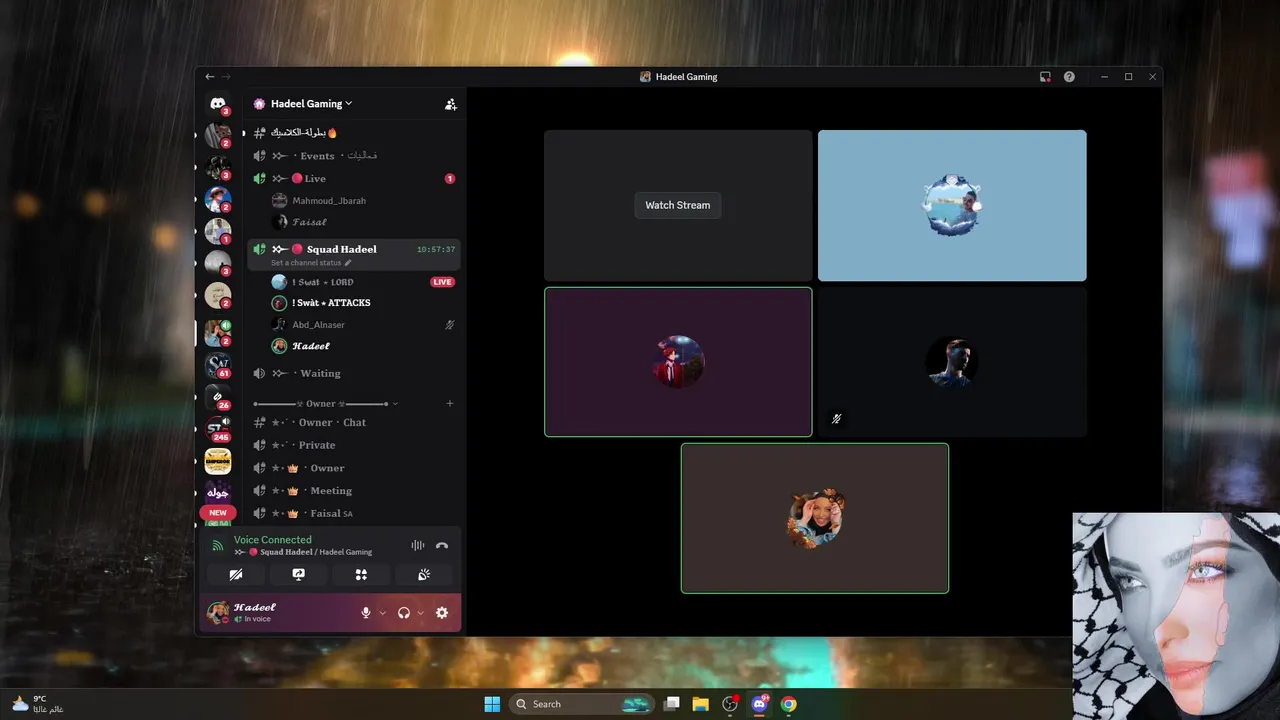The width and height of the screenshot is (1280, 720).
Task: Open Windows Start menu
Action: [492, 704]
